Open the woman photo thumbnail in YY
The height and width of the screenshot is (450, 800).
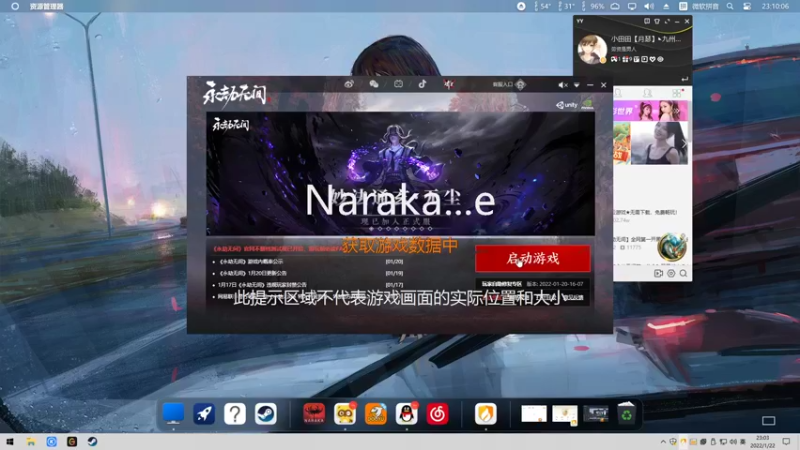(x=659, y=143)
